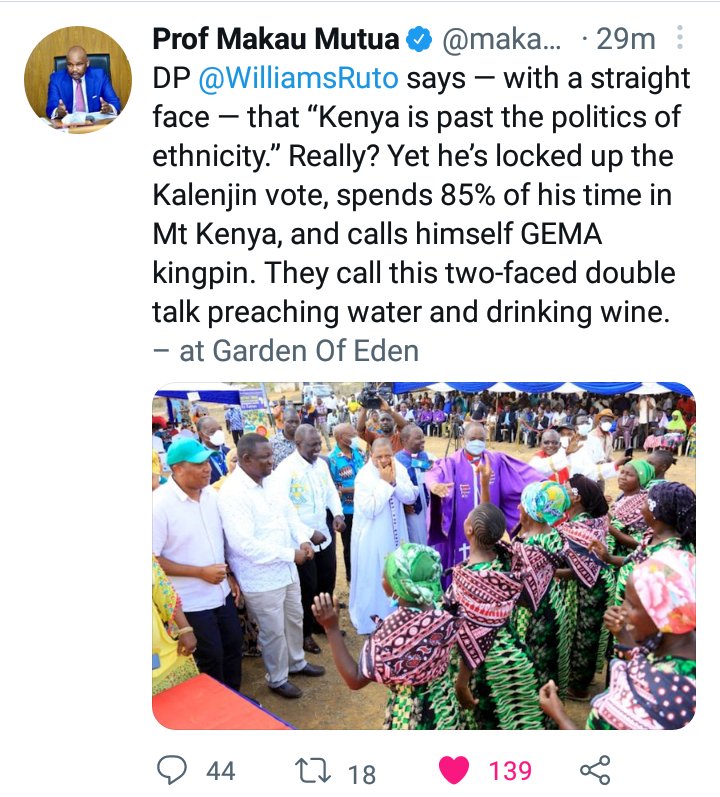This screenshot has width=720, height=797.
Task: Click the truncated @maka... handle
Action: click(502, 40)
